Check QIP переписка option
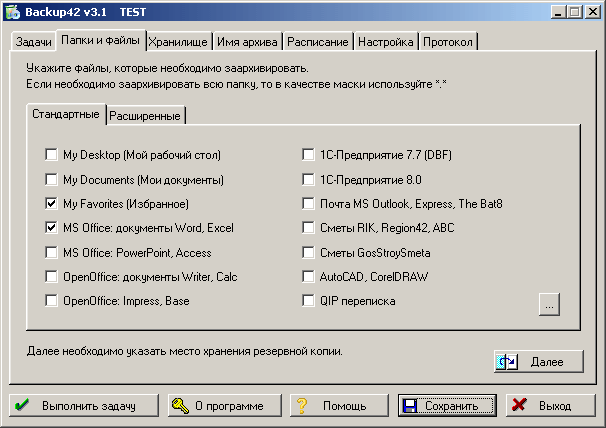 (x=308, y=300)
